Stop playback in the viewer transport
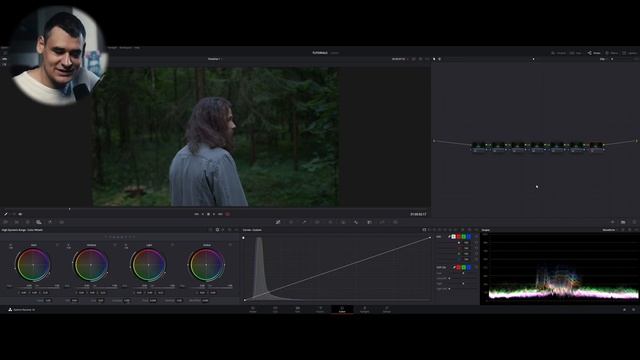640x360 pixels. 208,214
